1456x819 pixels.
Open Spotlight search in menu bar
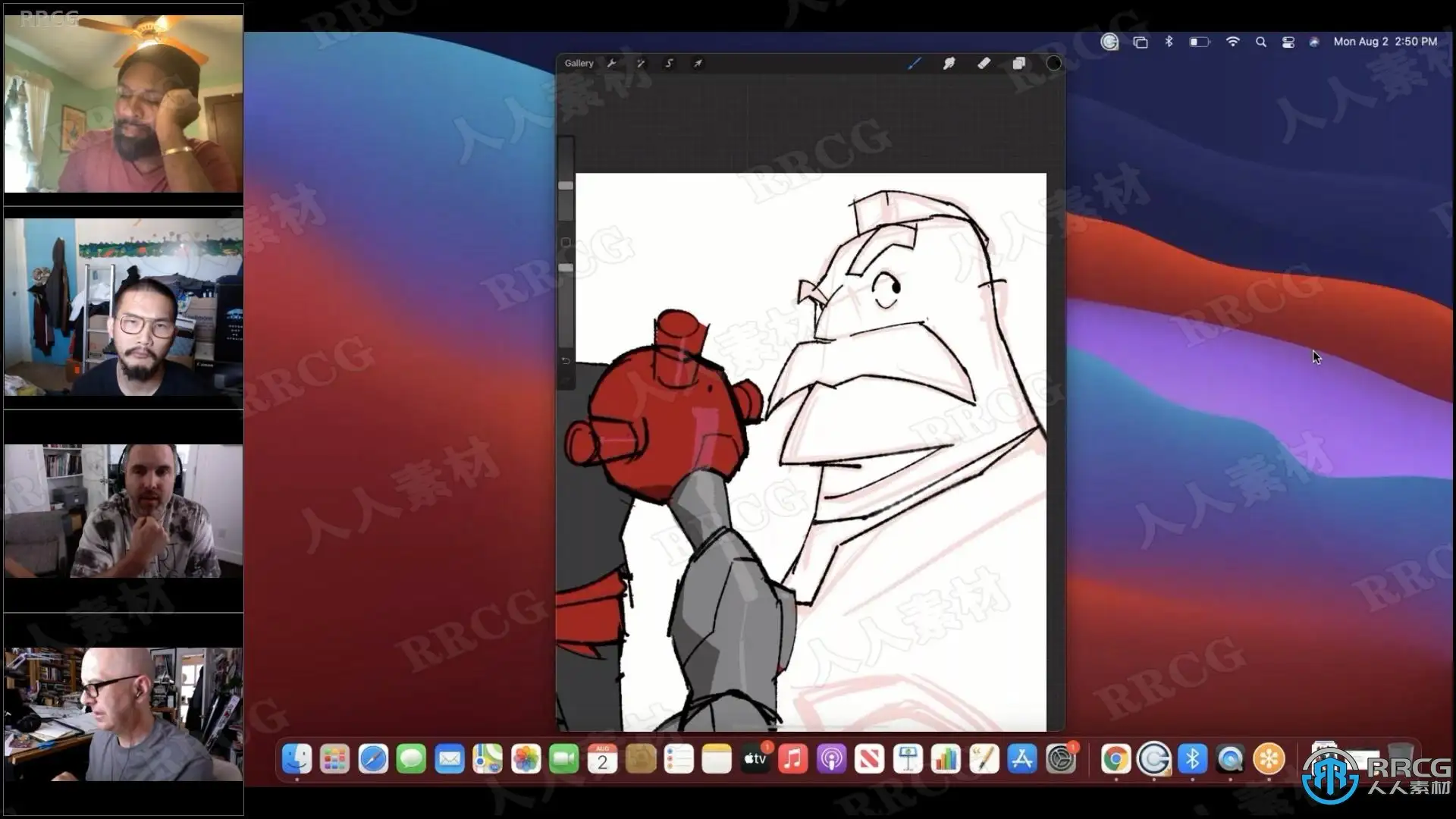coord(1260,42)
